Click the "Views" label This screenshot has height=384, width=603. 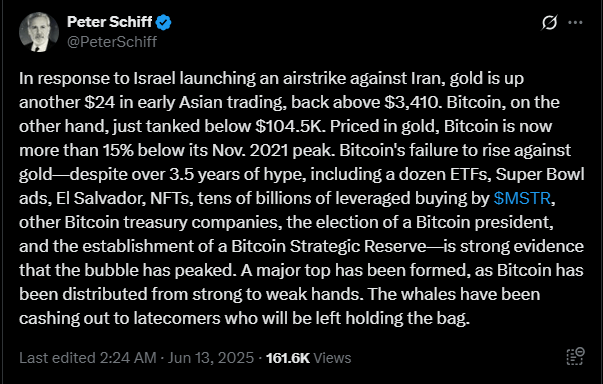pos(332,358)
